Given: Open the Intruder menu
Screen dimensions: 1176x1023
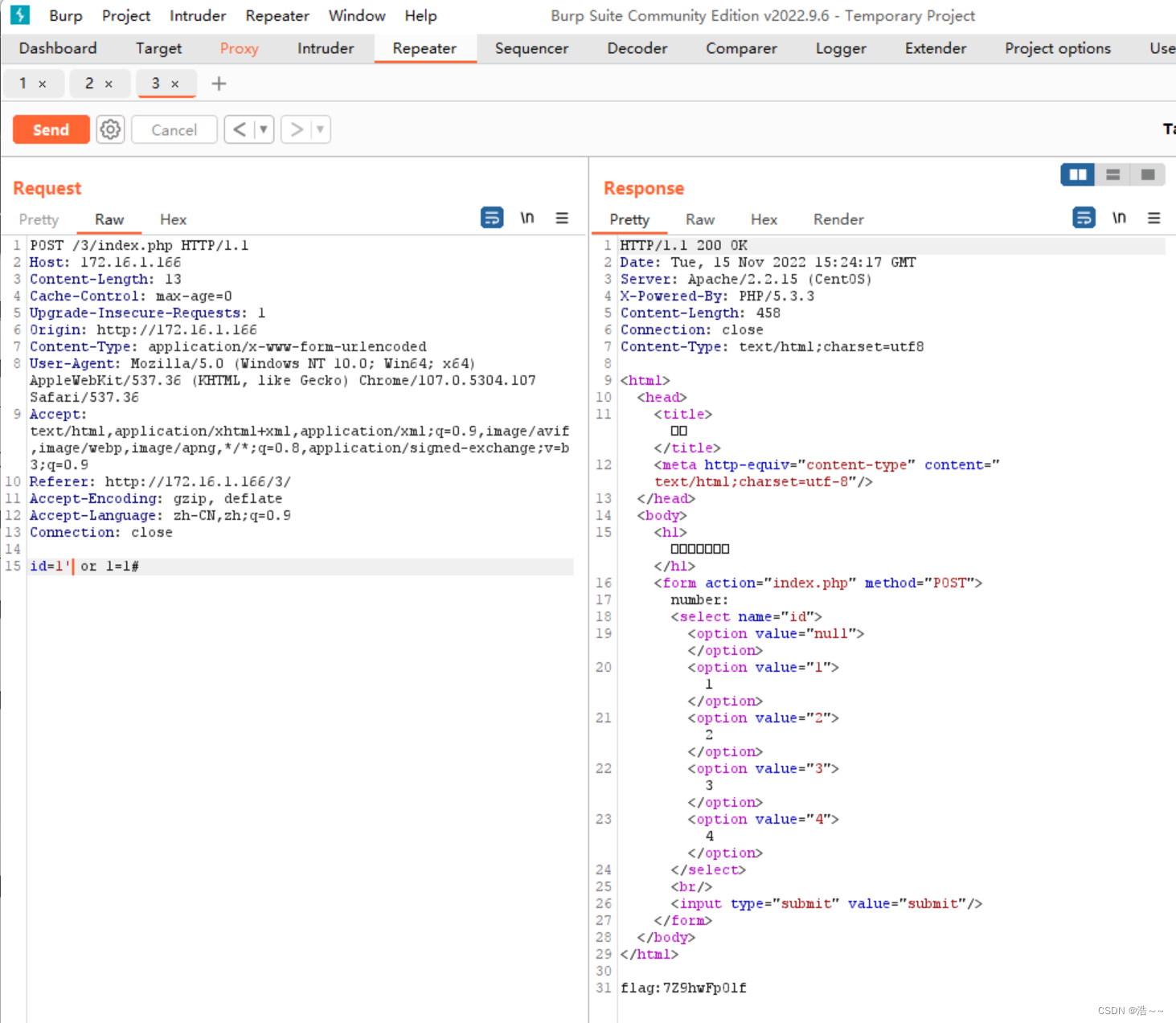Looking at the screenshot, I should click(198, 15).
